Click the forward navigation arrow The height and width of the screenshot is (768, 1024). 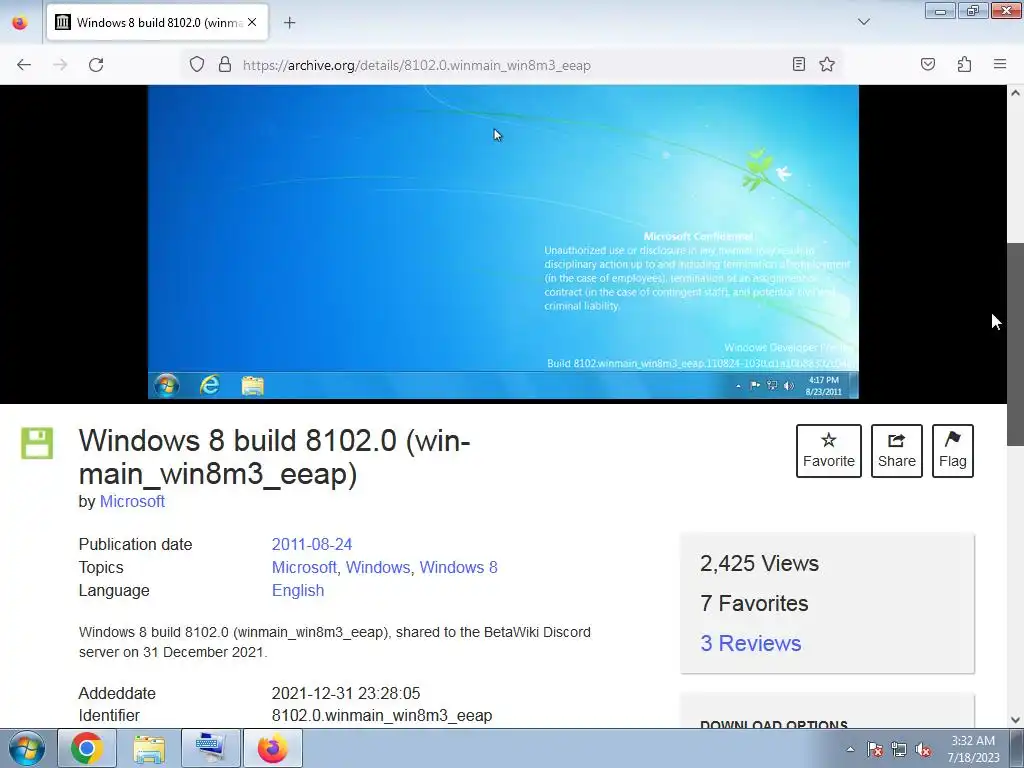tap(60, 65)
